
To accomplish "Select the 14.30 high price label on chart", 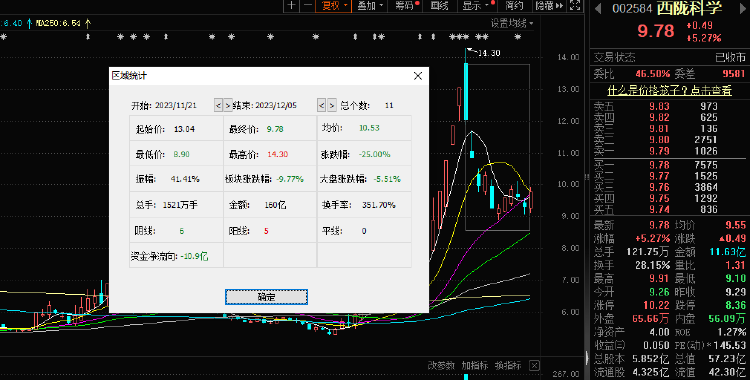I will point(489,53).
